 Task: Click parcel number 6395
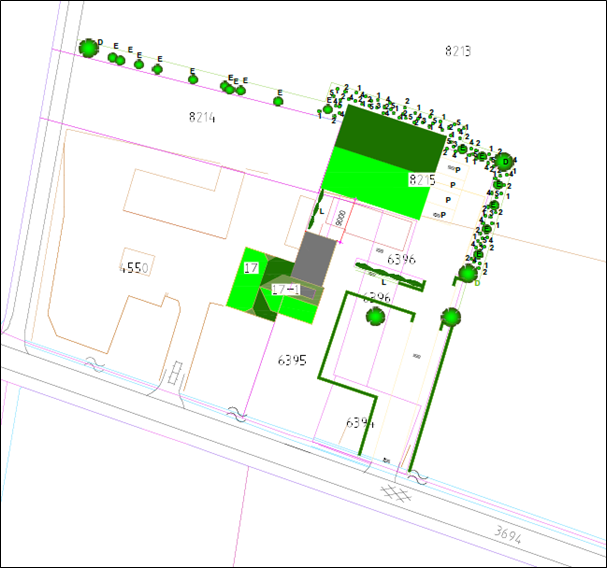[292, 360]
